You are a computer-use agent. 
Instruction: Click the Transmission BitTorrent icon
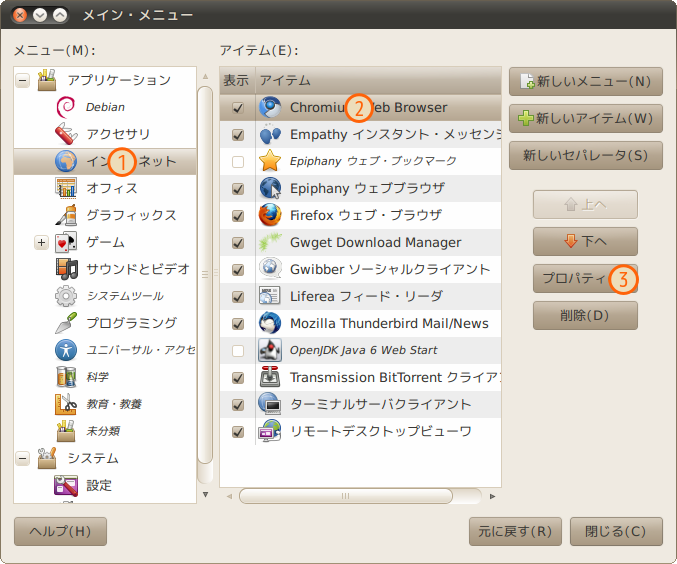pos(270,377)
